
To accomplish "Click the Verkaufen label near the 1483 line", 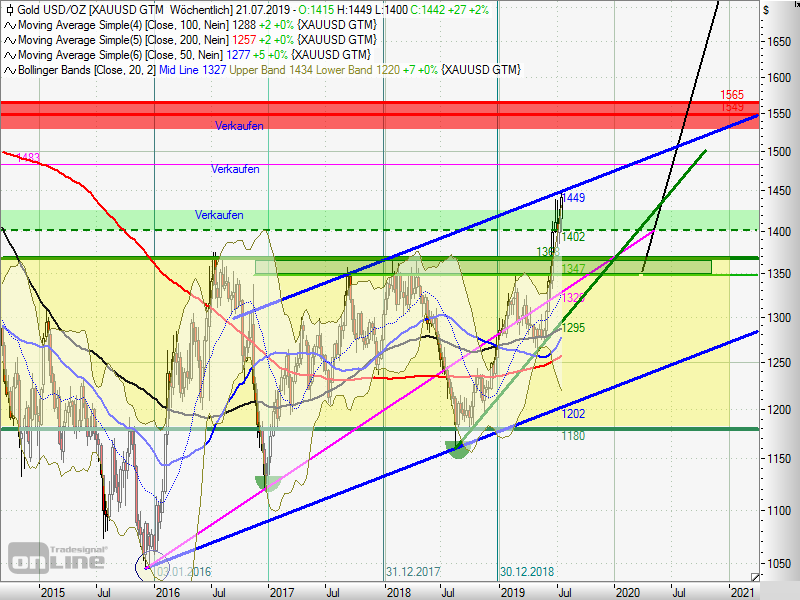I will point(236,170).
